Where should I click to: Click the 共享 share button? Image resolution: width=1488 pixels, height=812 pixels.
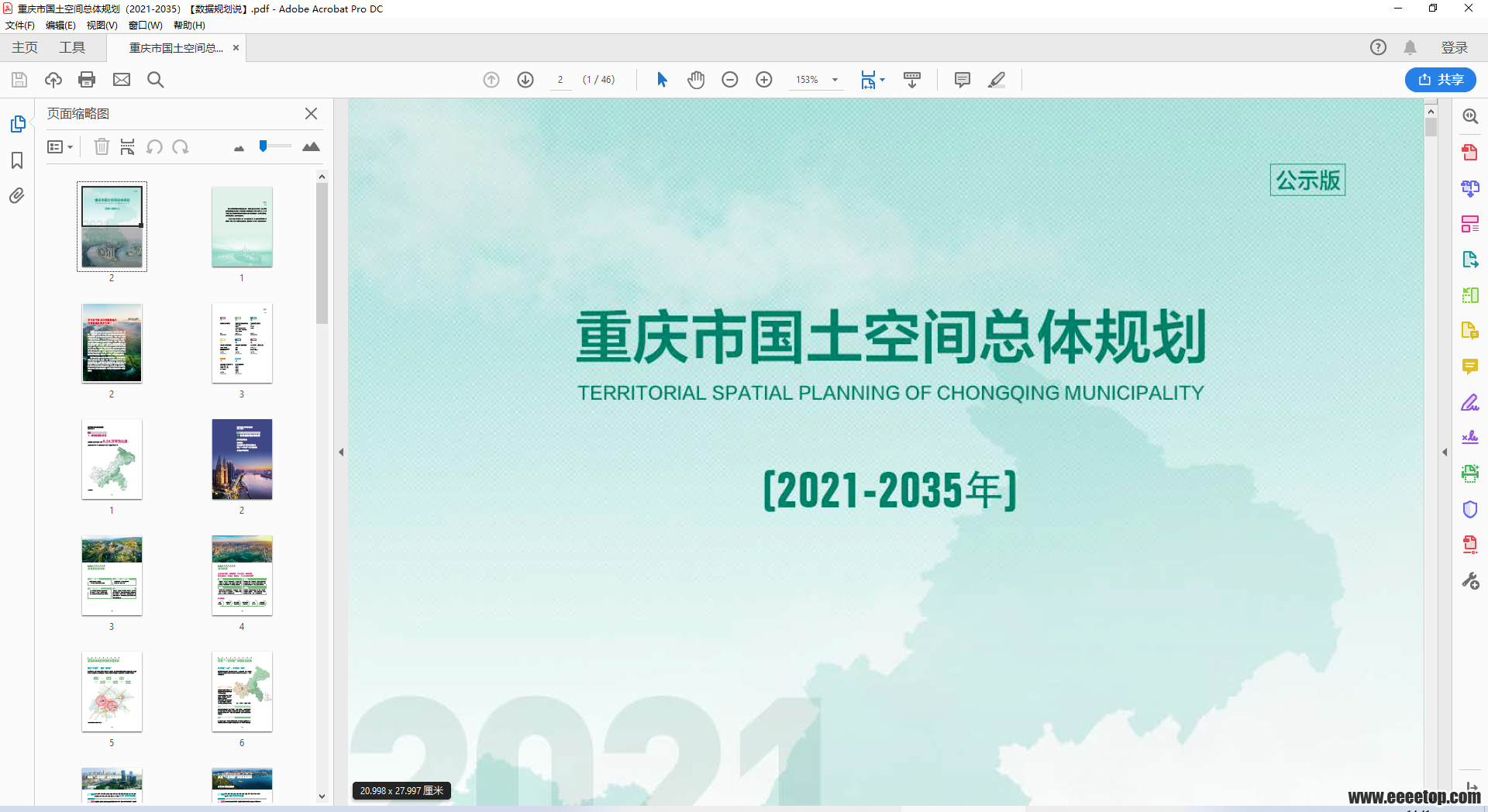[1441, 79]
